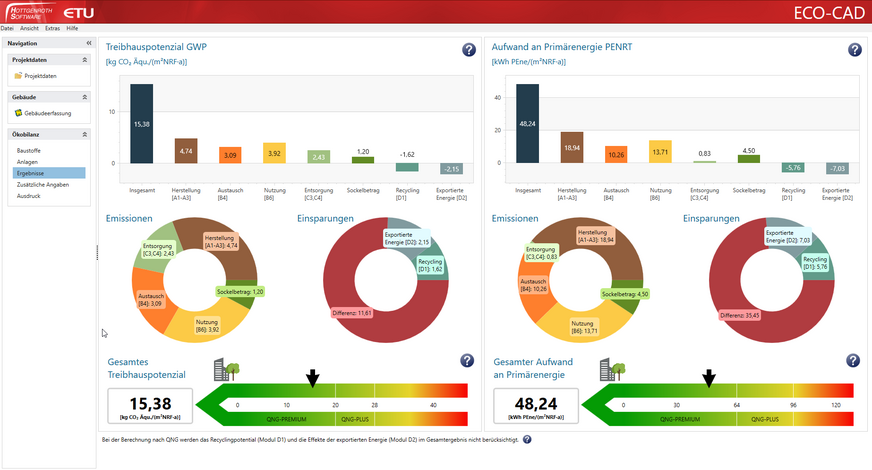The width and height of the screenshot is (872, 470).
Task: Go to Baustoffe in Ökobilanz
Action: pos(29,150)
